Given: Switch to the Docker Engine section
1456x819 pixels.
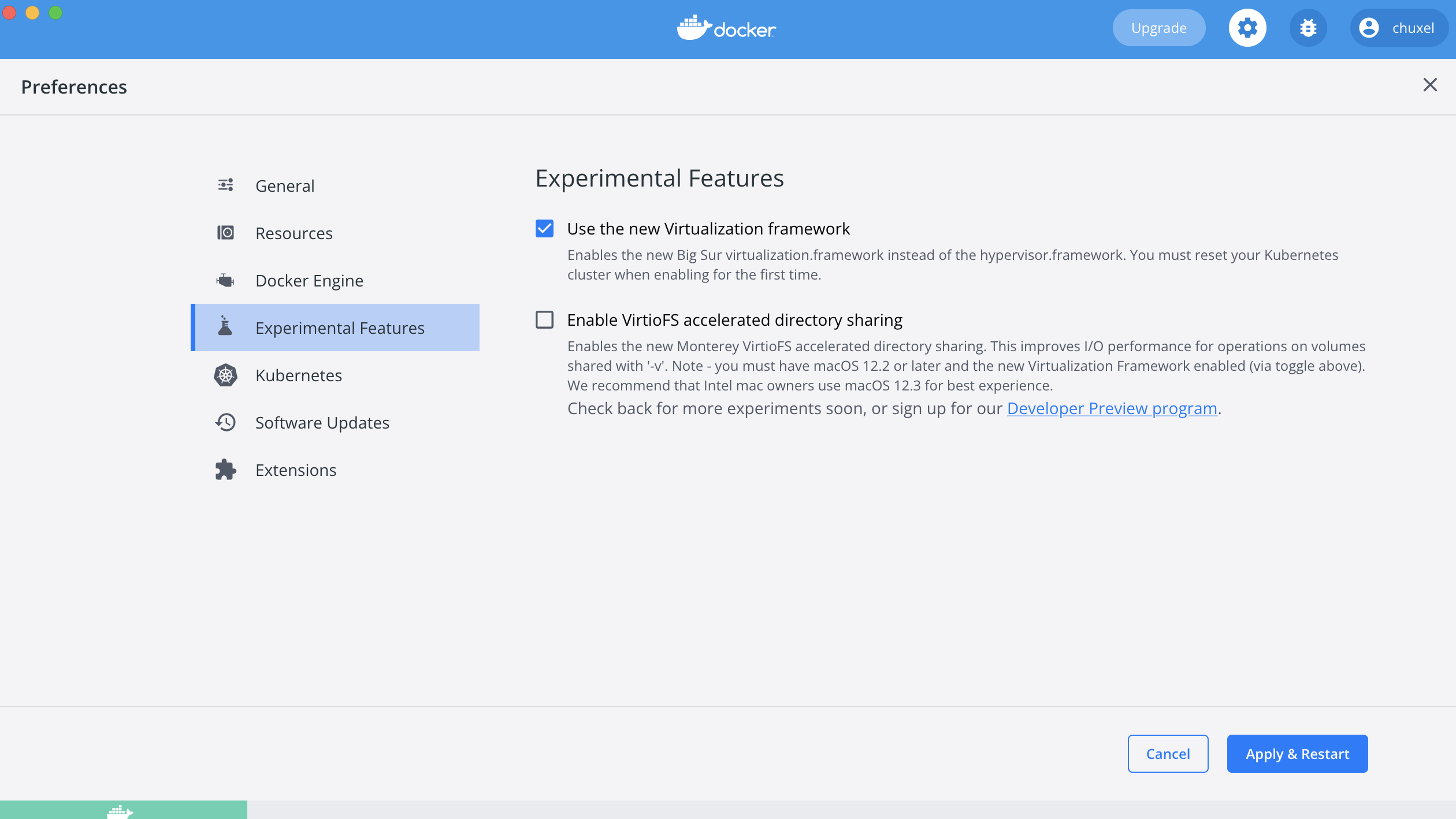Looking at the screenshot, I should coord(309,281).
